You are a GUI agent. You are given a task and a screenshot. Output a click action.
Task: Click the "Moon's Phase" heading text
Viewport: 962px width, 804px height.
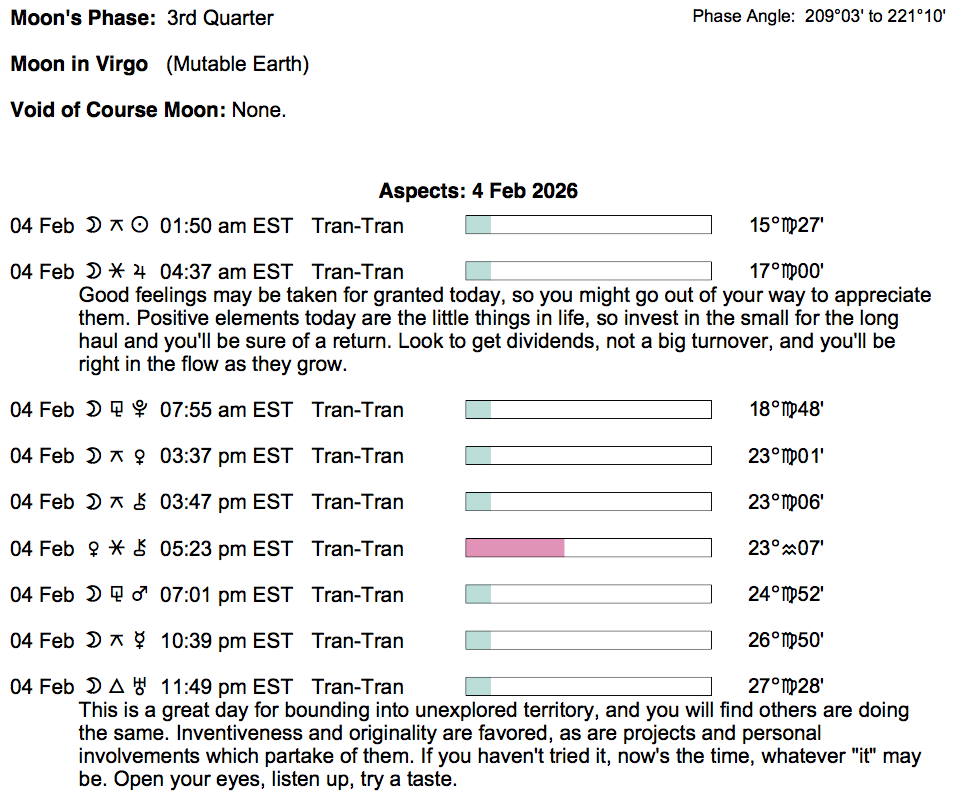[x=83, y=18]
